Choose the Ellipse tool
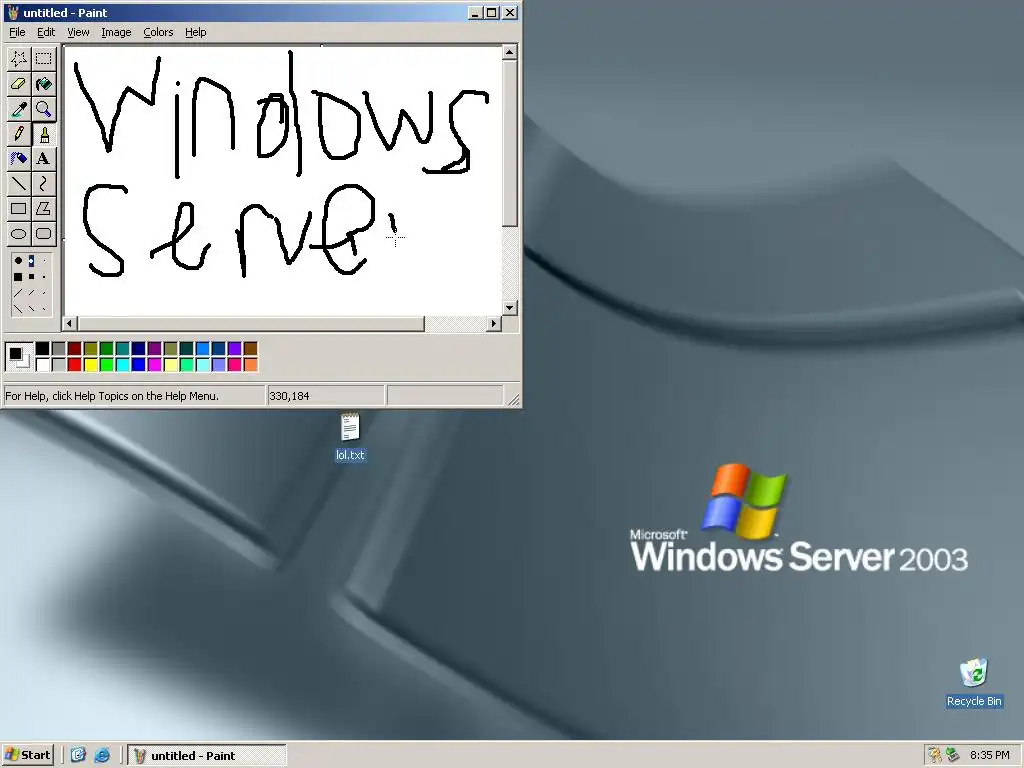 coord(18,233)
